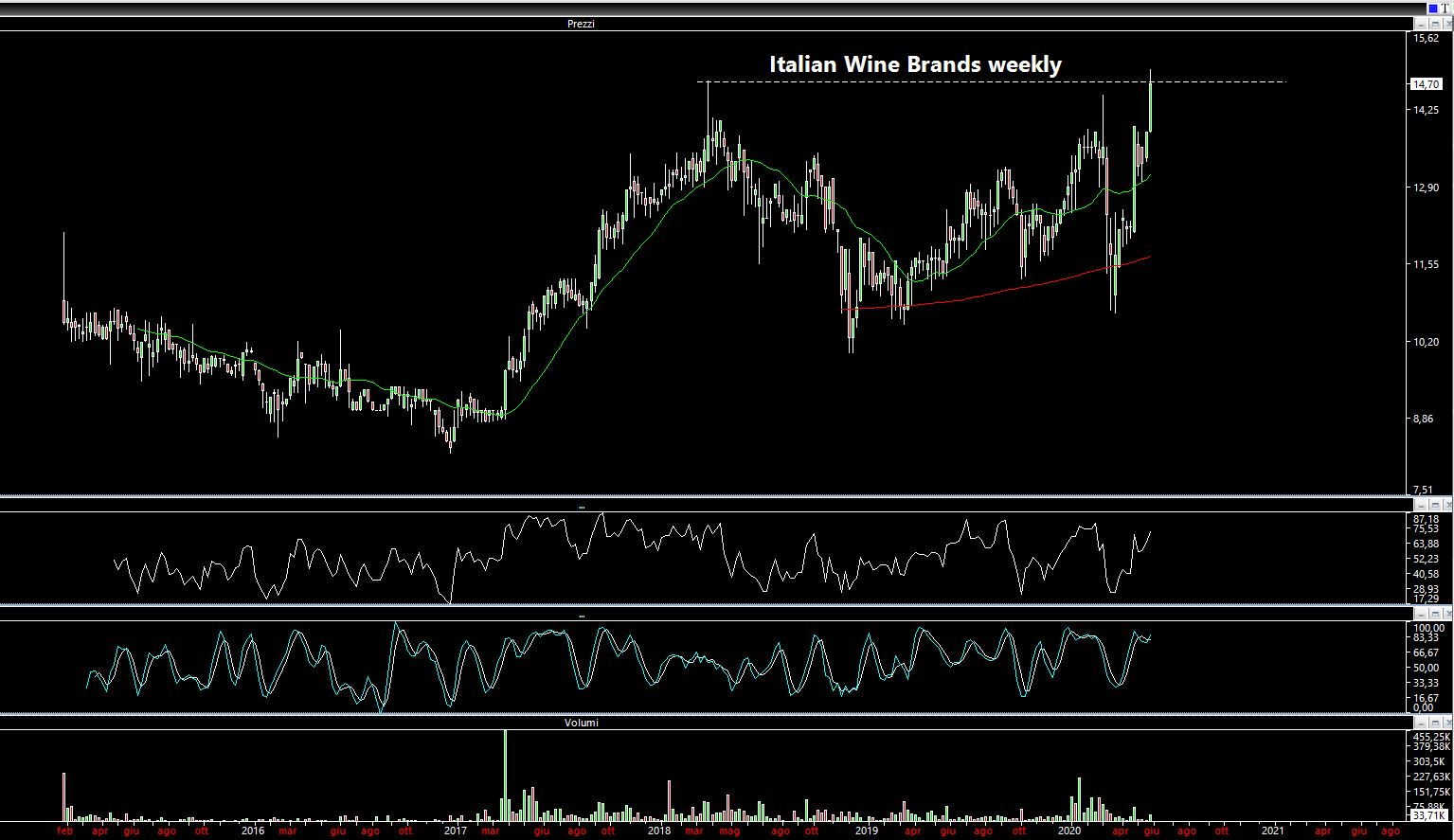The image size is (1454, 840).
Task: Click the 14,25 price axis label
Action: [1427, 111]
